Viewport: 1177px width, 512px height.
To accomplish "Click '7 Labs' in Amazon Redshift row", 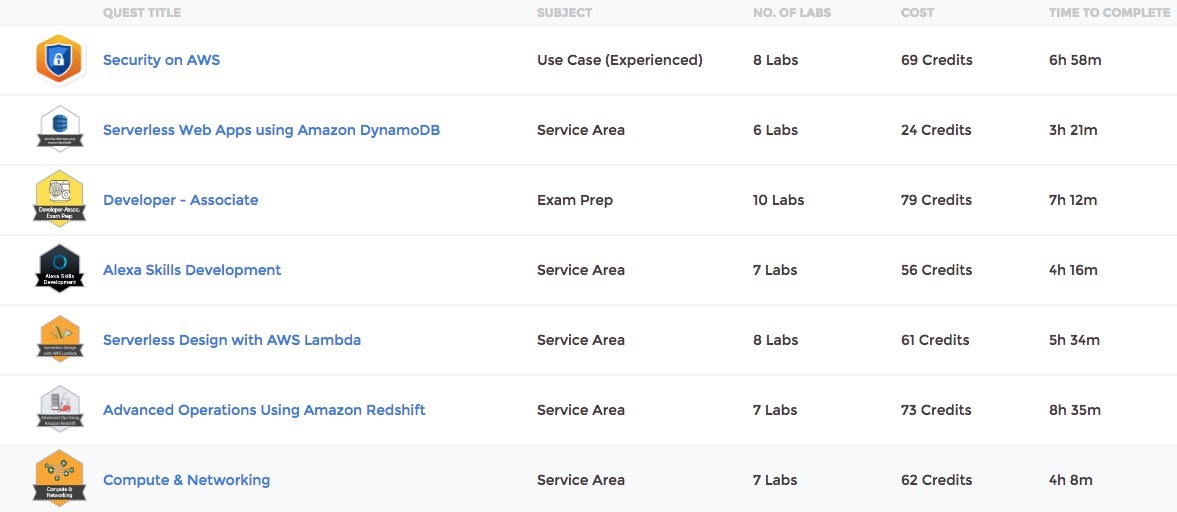I will pos(775,410).
